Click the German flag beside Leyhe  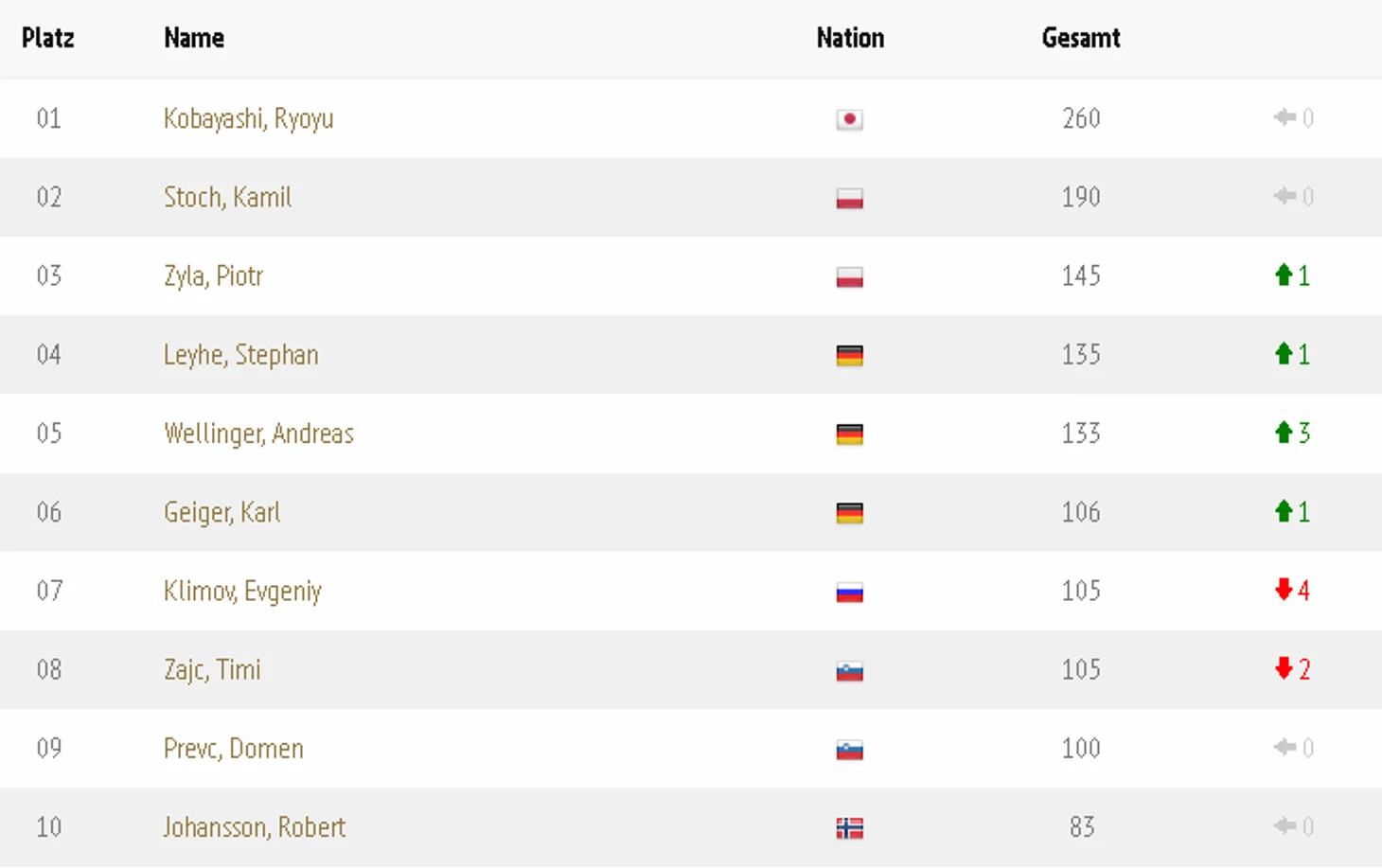(849, 356)
